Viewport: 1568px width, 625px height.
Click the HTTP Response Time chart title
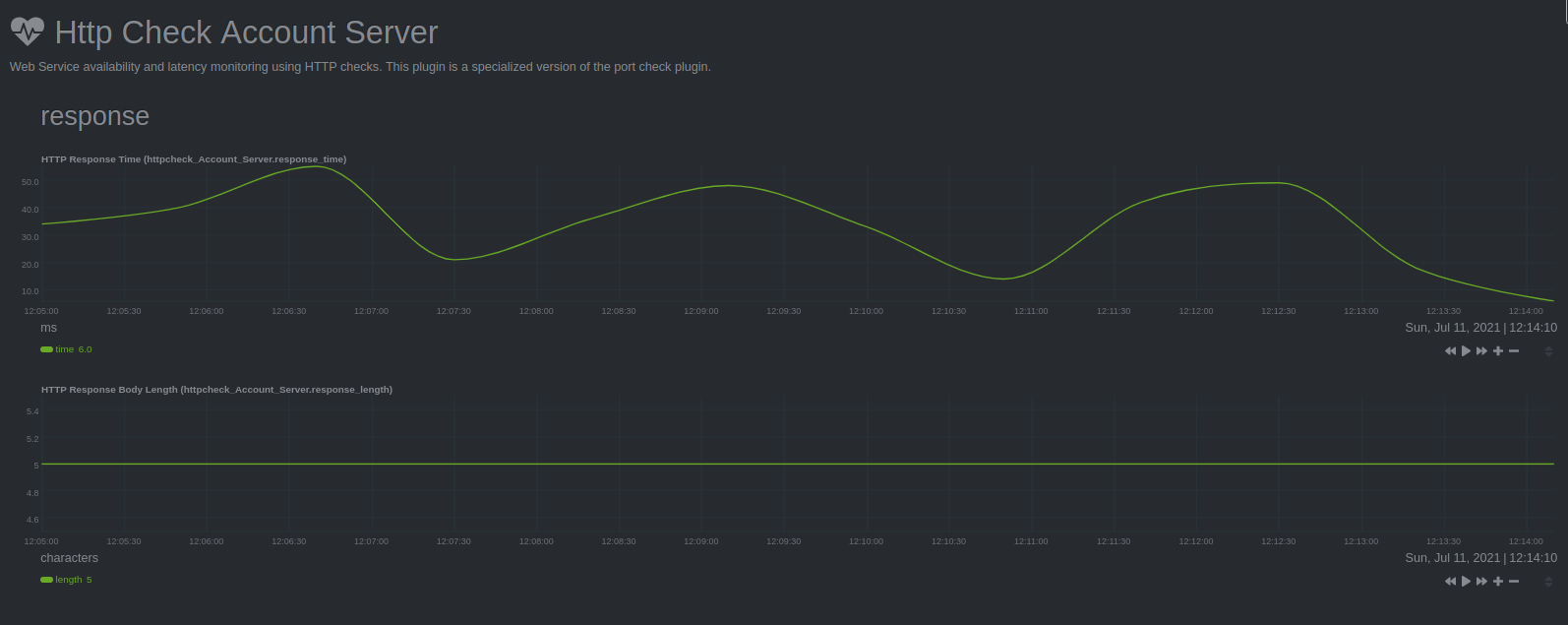tap(194, 159)
